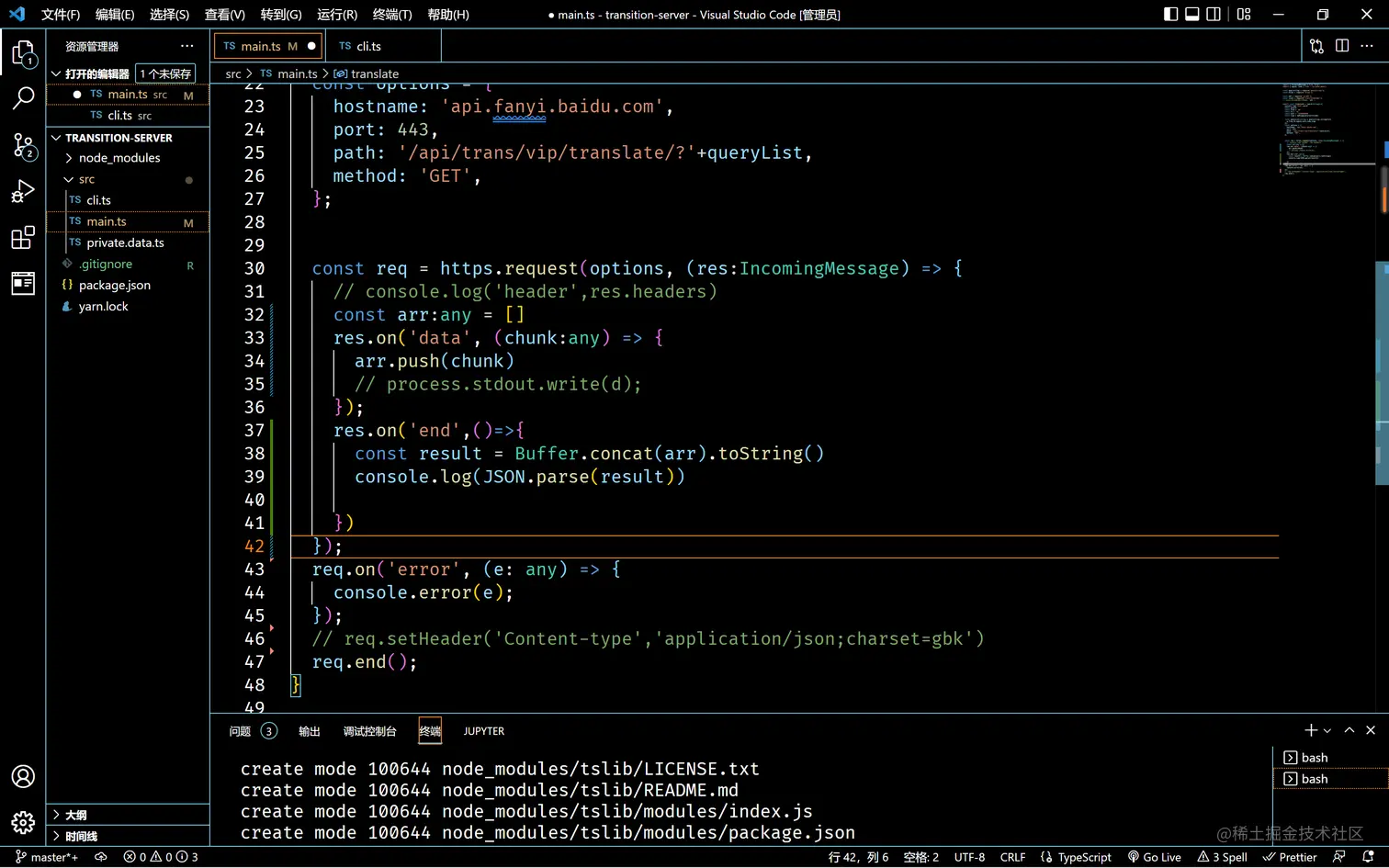The width and height of the screenshot is (1389, 868).
Task: Click feedback icon in status bar
Action: [x=1339, y=857]
